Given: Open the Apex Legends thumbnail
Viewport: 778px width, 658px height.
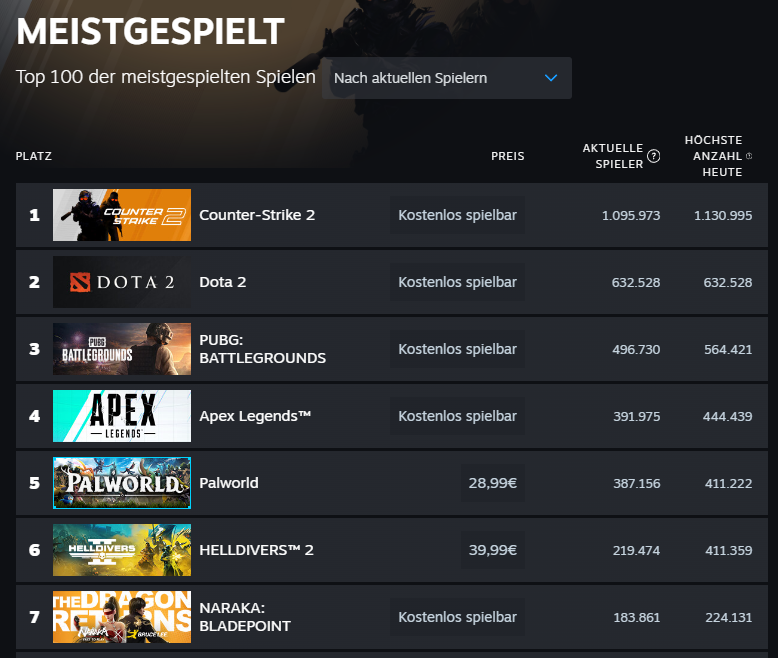Looking at the screenshot, I should (x=122, y=416).
